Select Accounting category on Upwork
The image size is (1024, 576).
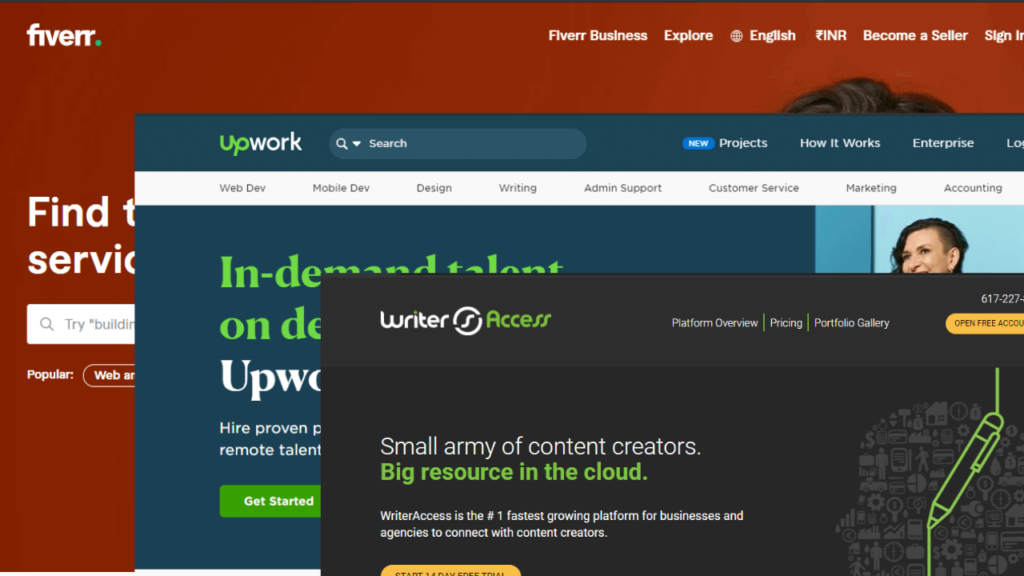click(x=972, y=188)
